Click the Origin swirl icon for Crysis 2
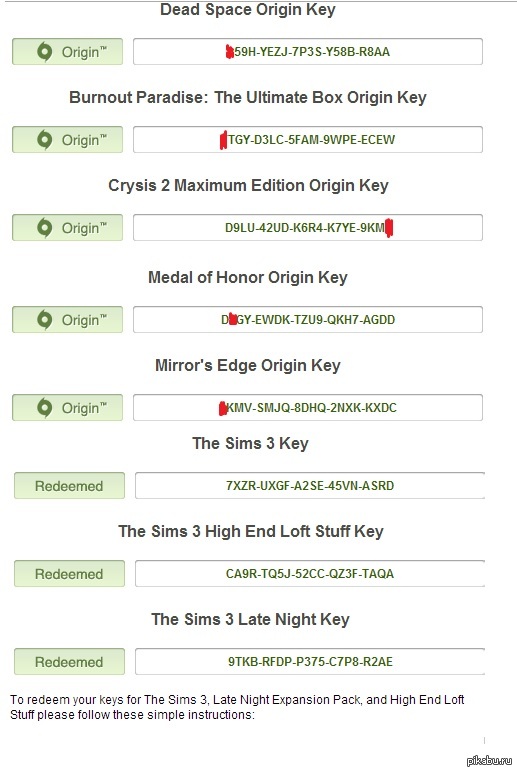 pos(44,228)
